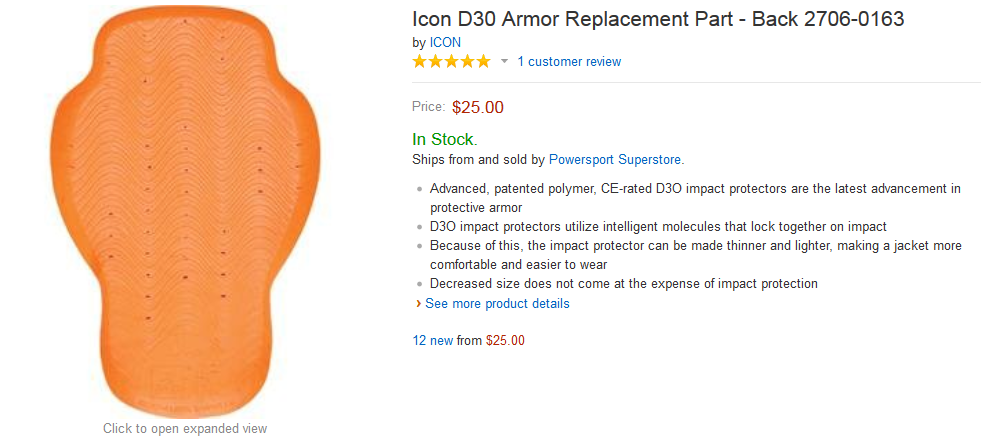
Task: Visit the ICON brand link
Action: 445,42
